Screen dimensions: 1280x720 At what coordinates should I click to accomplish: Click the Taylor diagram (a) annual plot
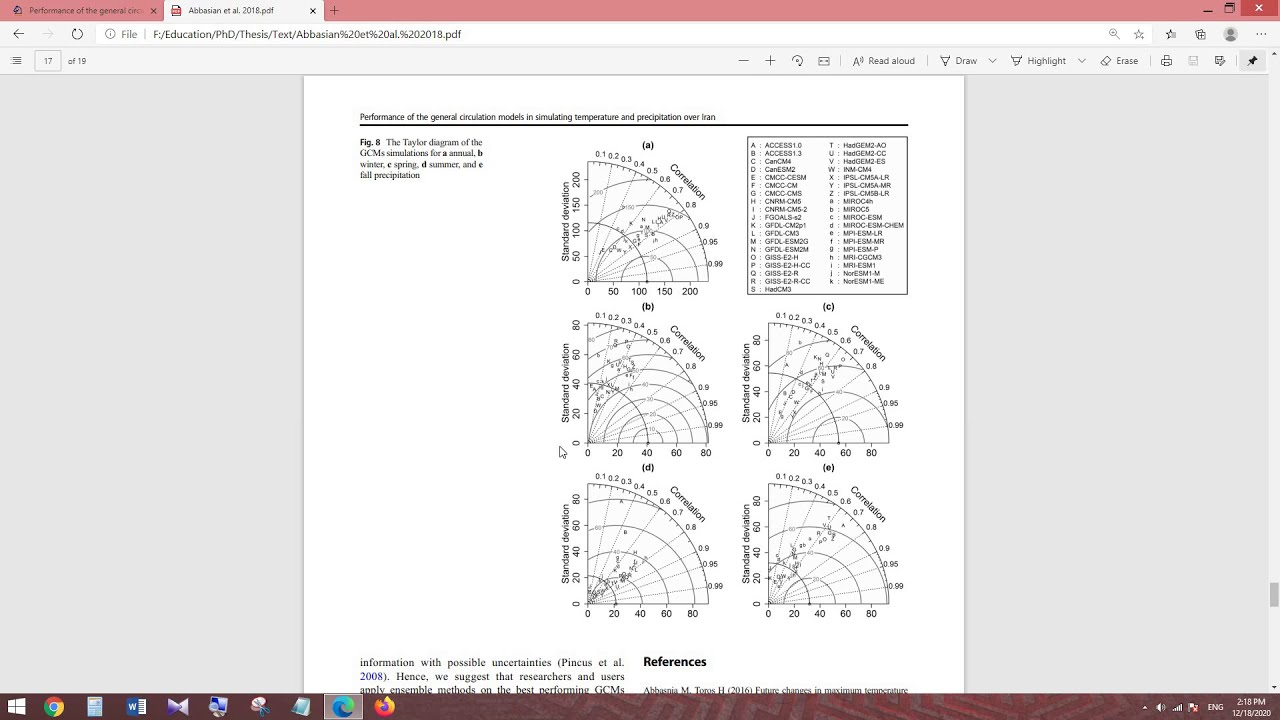pos(640,218)
